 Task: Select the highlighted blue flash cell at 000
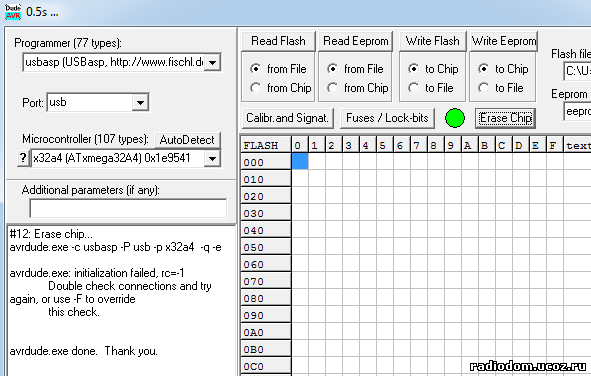tap(300, 161)
